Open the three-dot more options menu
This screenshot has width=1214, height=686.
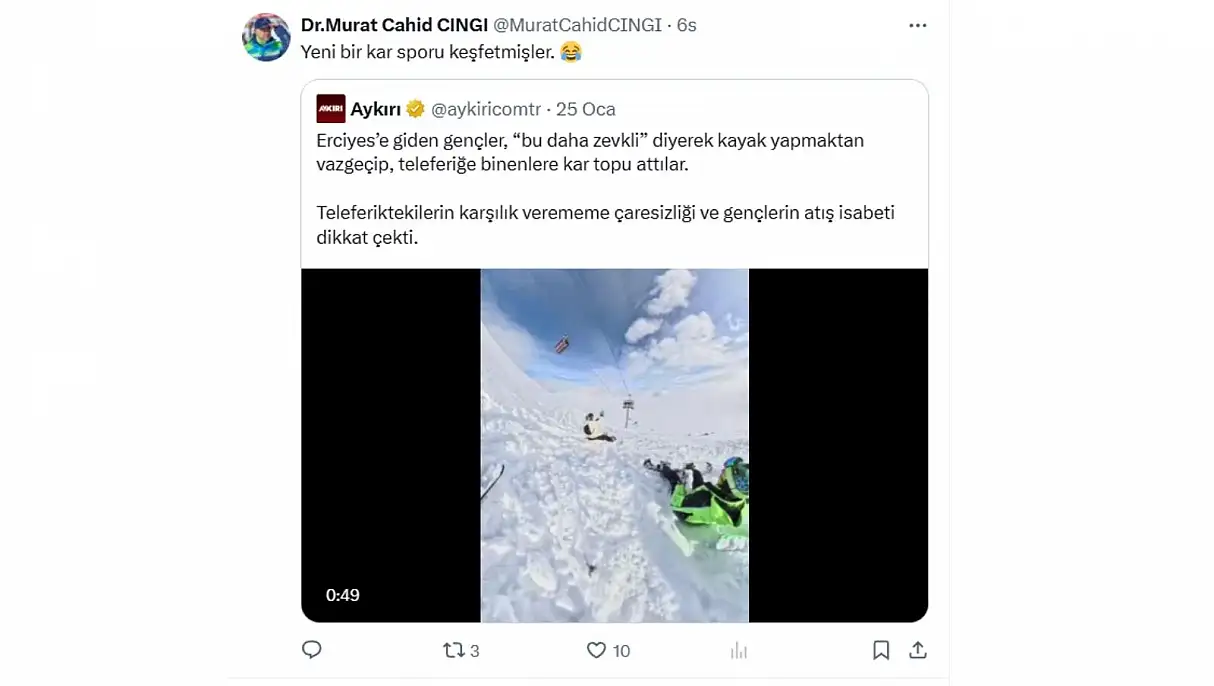coord(918,25)
